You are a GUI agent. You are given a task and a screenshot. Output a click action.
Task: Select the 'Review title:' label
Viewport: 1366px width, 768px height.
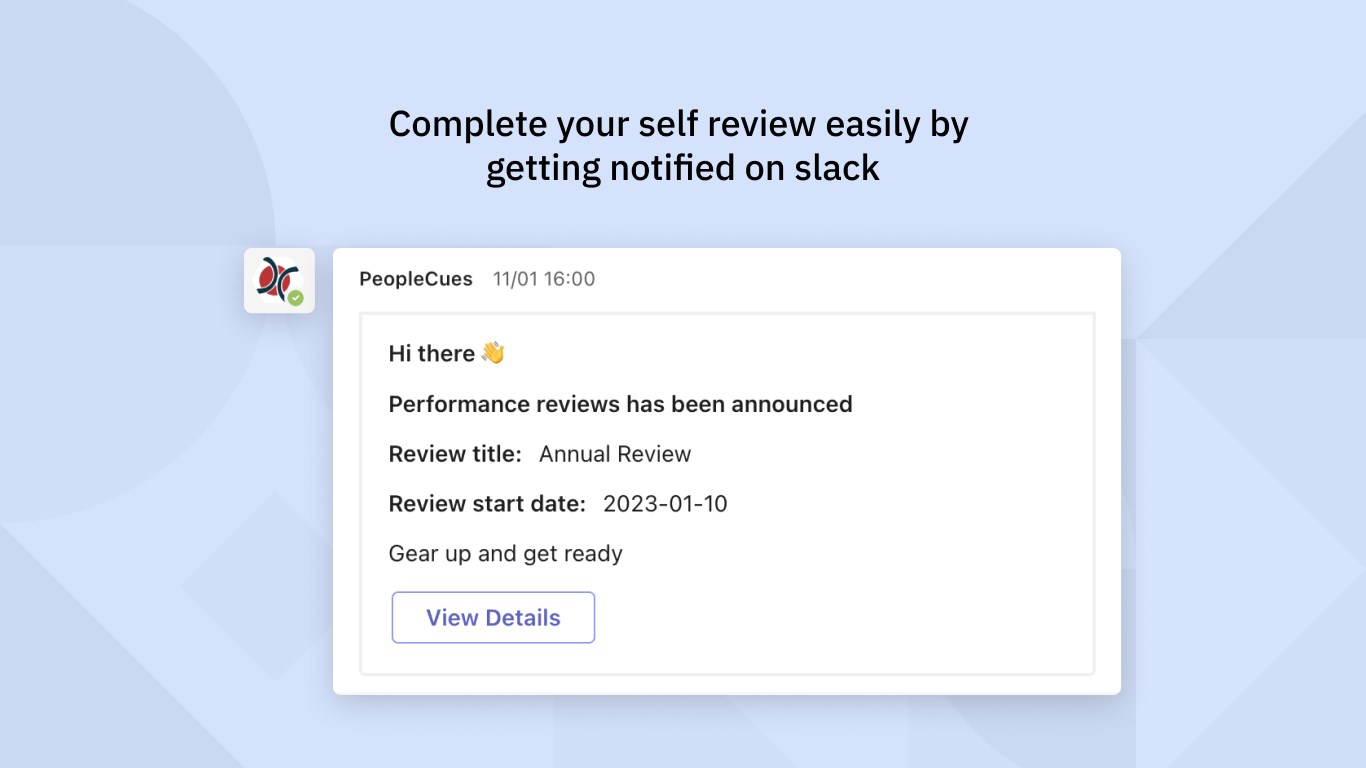click(x=455, y=454)
